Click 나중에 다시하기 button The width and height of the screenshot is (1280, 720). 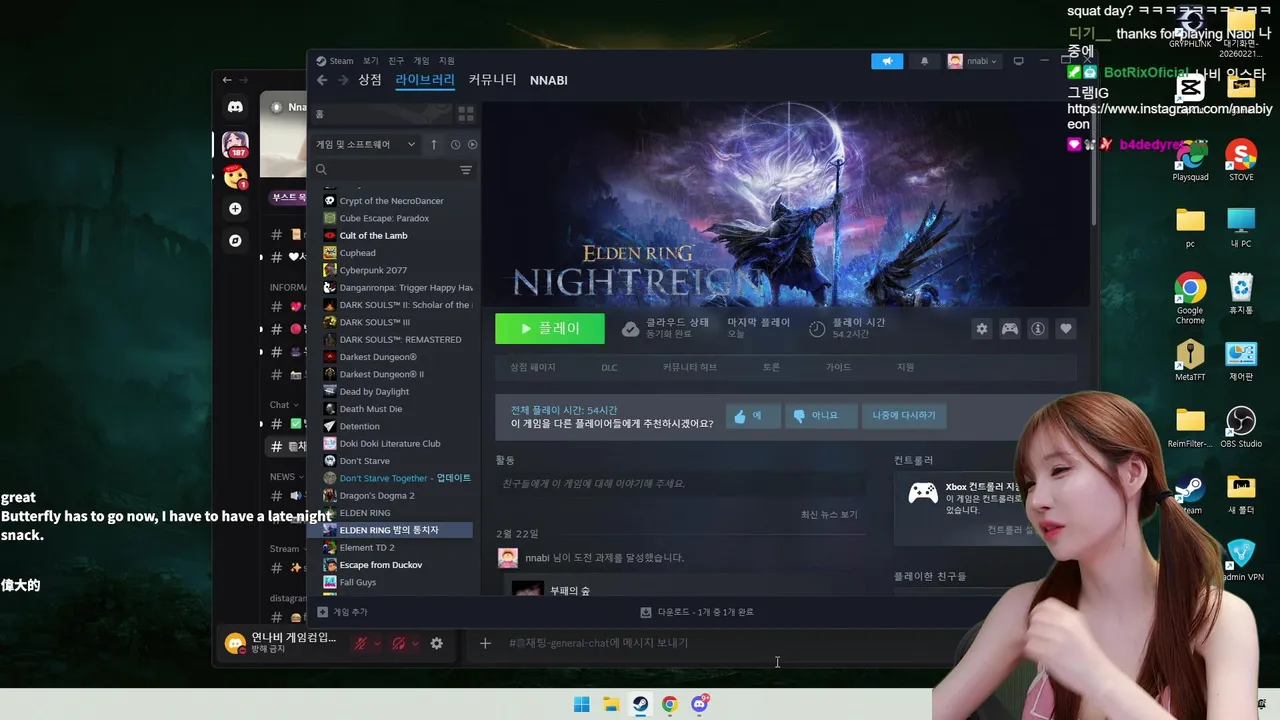(x=904, y=415)
